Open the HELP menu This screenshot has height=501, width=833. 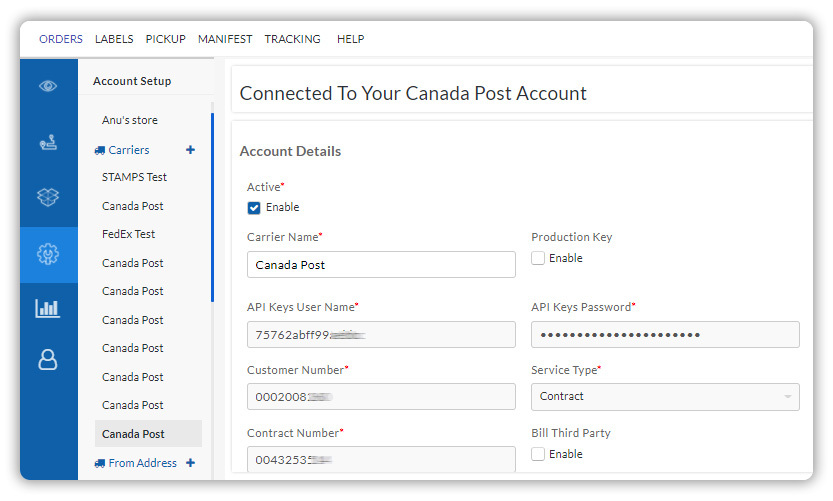351,39
